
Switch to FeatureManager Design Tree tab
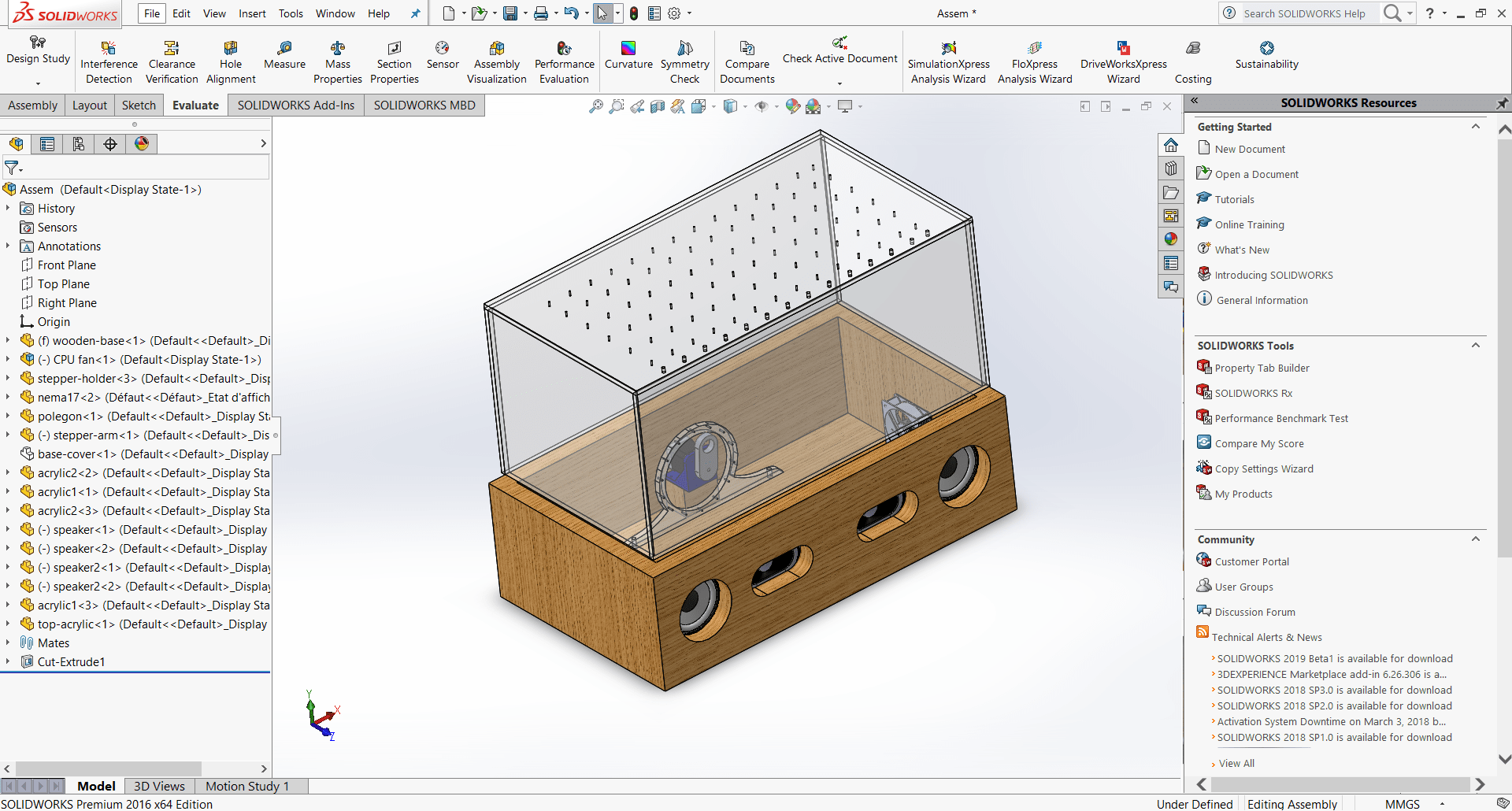coord(17,143)
